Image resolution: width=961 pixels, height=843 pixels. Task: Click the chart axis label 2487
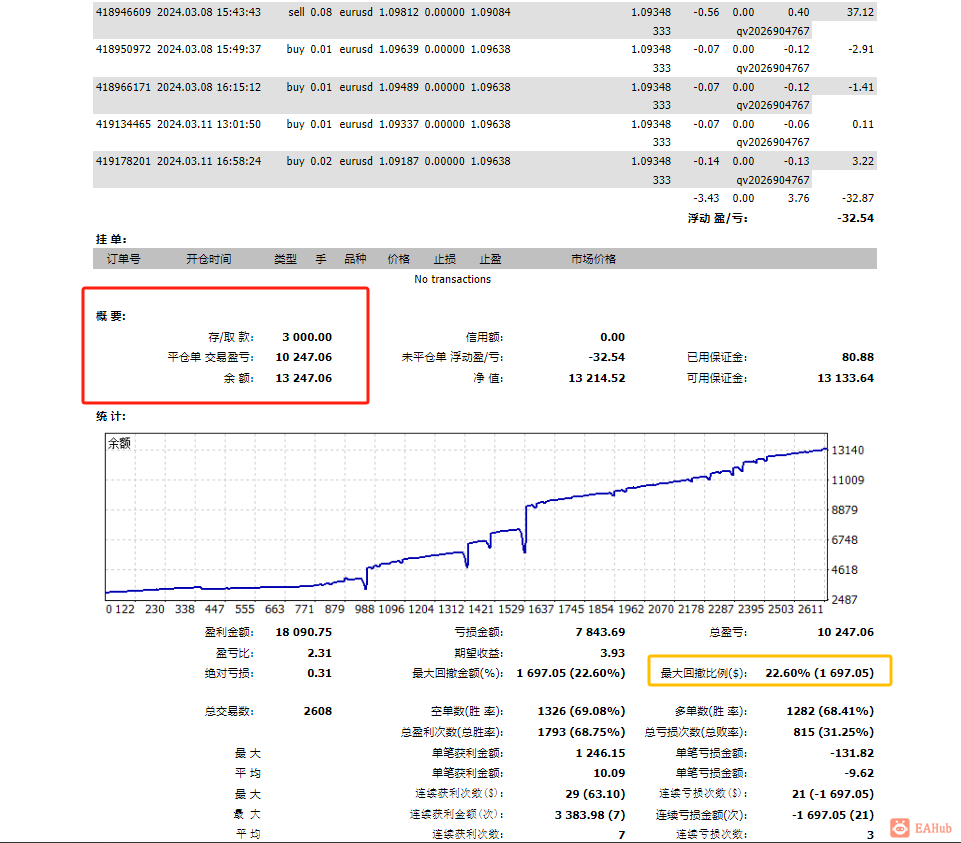tap(845, 600)
